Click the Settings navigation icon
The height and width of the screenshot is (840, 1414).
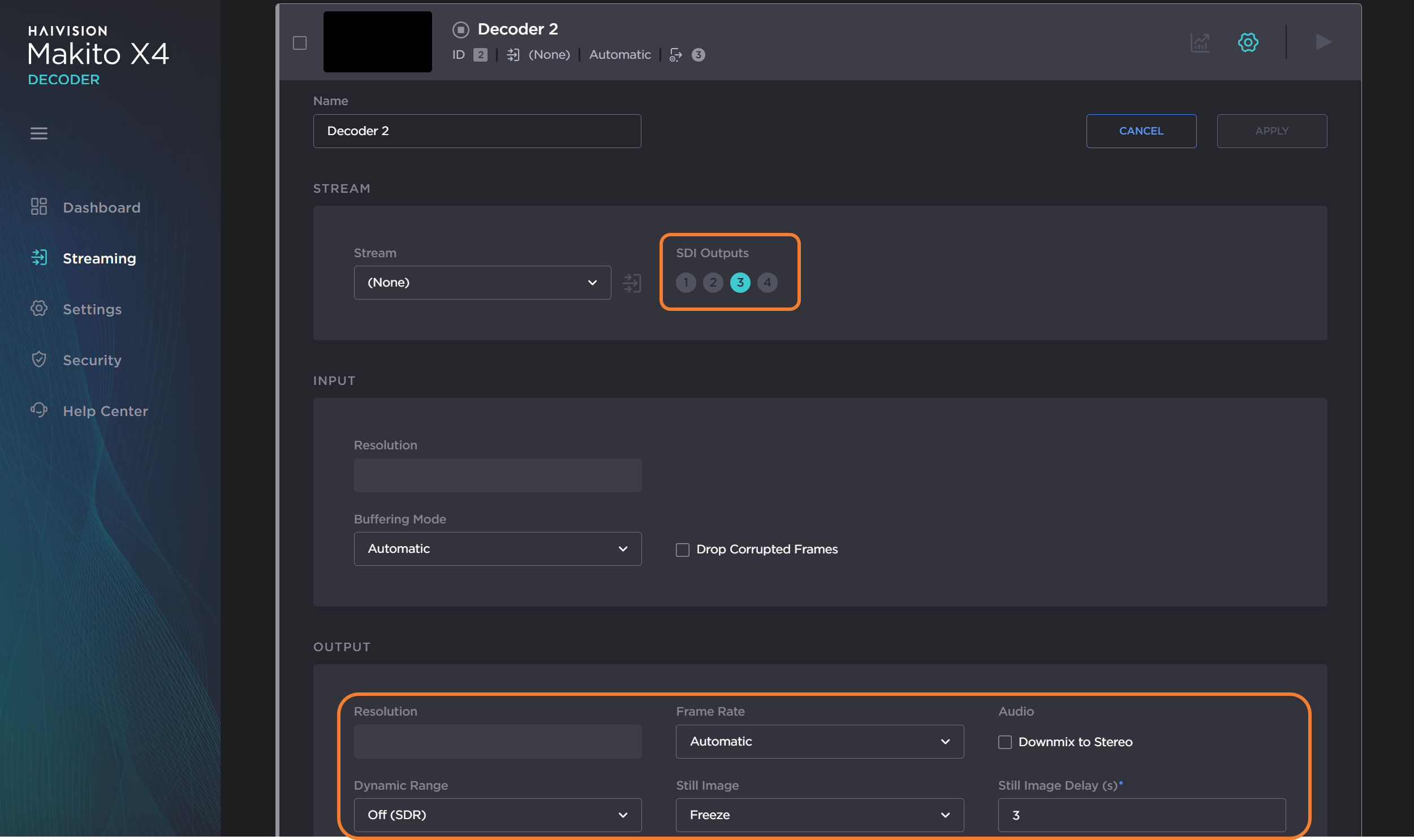coord(39,308)
